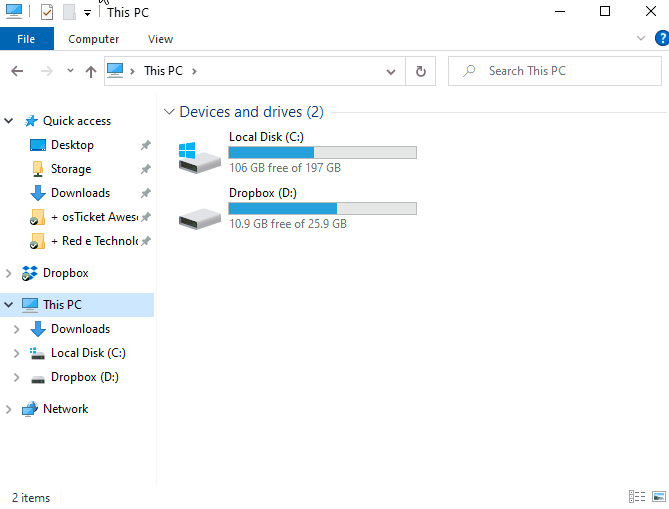Viewport: 669px width, 509px height.
Task: Click the computer icon in address bar
Action: [x=115, y=70]
